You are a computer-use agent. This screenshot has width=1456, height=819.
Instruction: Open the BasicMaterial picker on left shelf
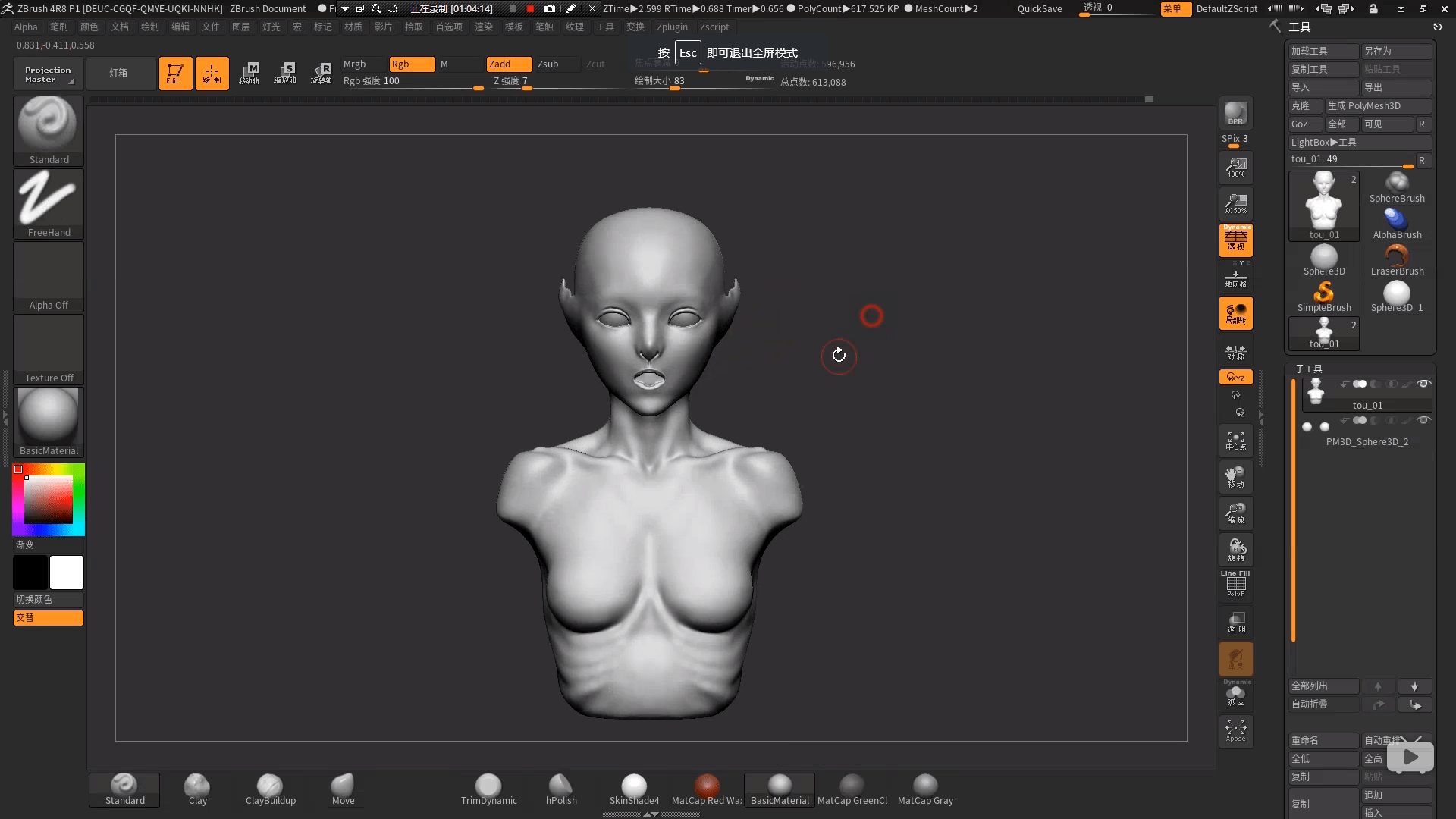[x=49, y=422]
